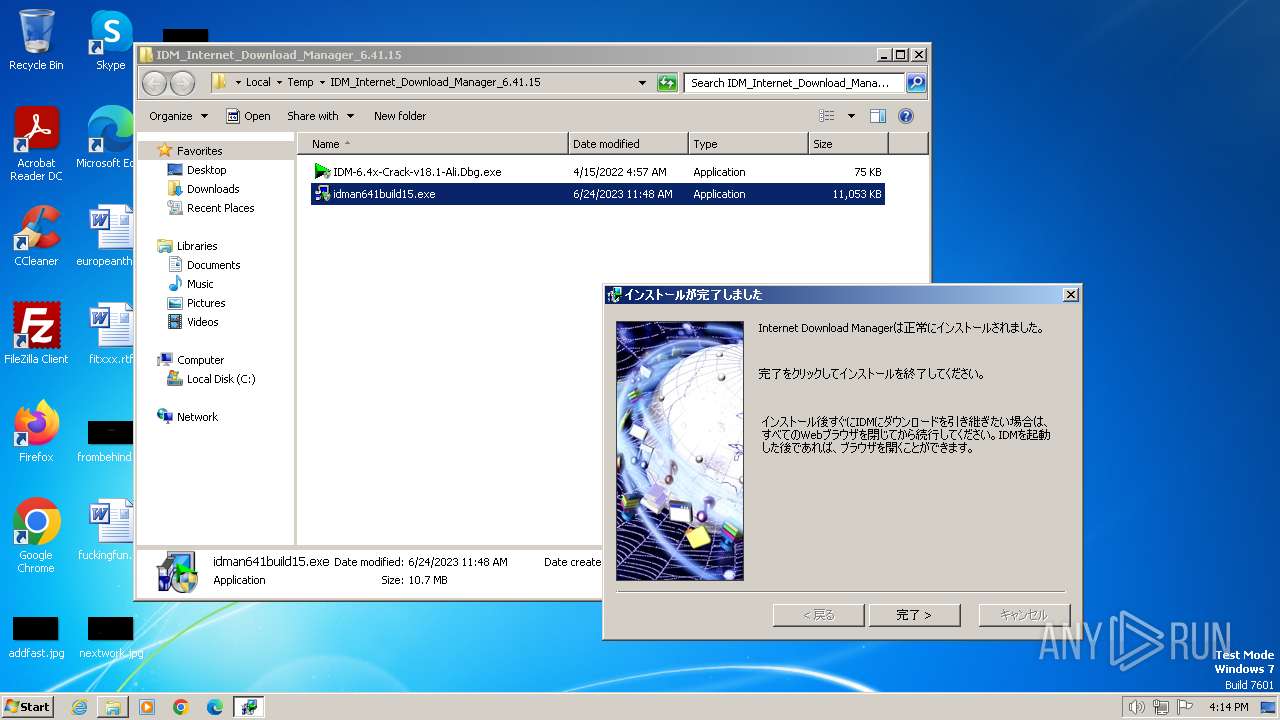Screen dimensions: 1280x720
Task: Switch to the IDM installer taskbar item
Action: pos(249,707)
